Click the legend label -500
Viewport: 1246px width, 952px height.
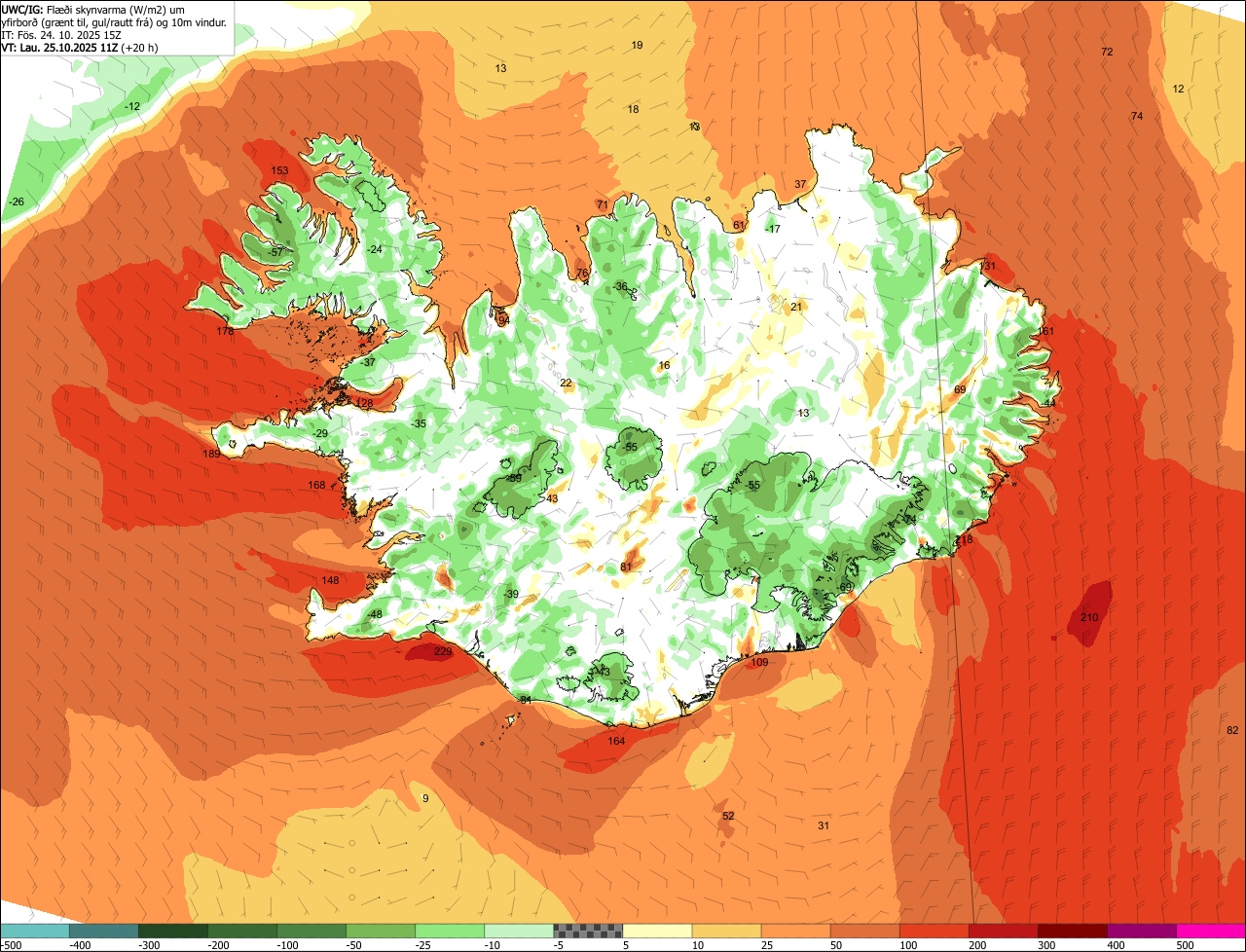point(12,945)
